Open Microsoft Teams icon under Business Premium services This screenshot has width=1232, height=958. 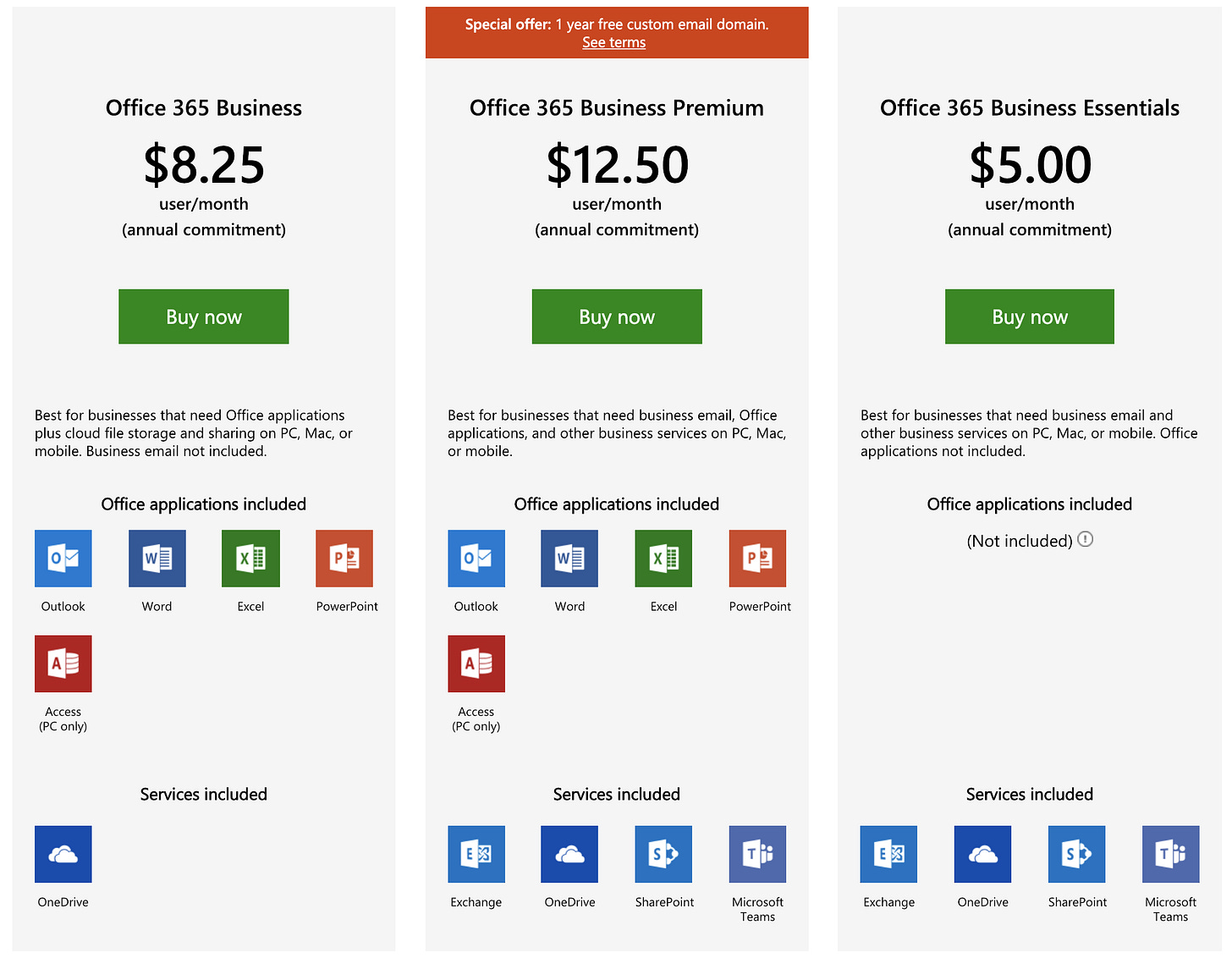(758, 855)
